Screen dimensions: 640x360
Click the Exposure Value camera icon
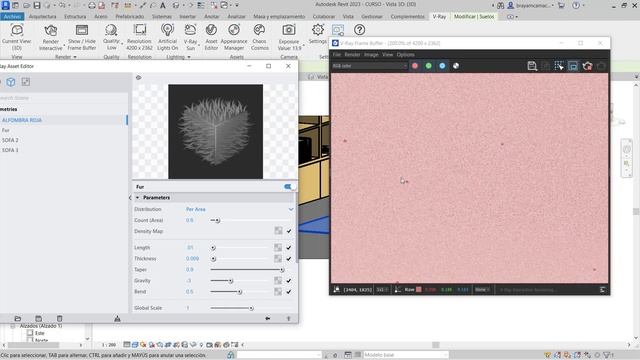point(289,30)
